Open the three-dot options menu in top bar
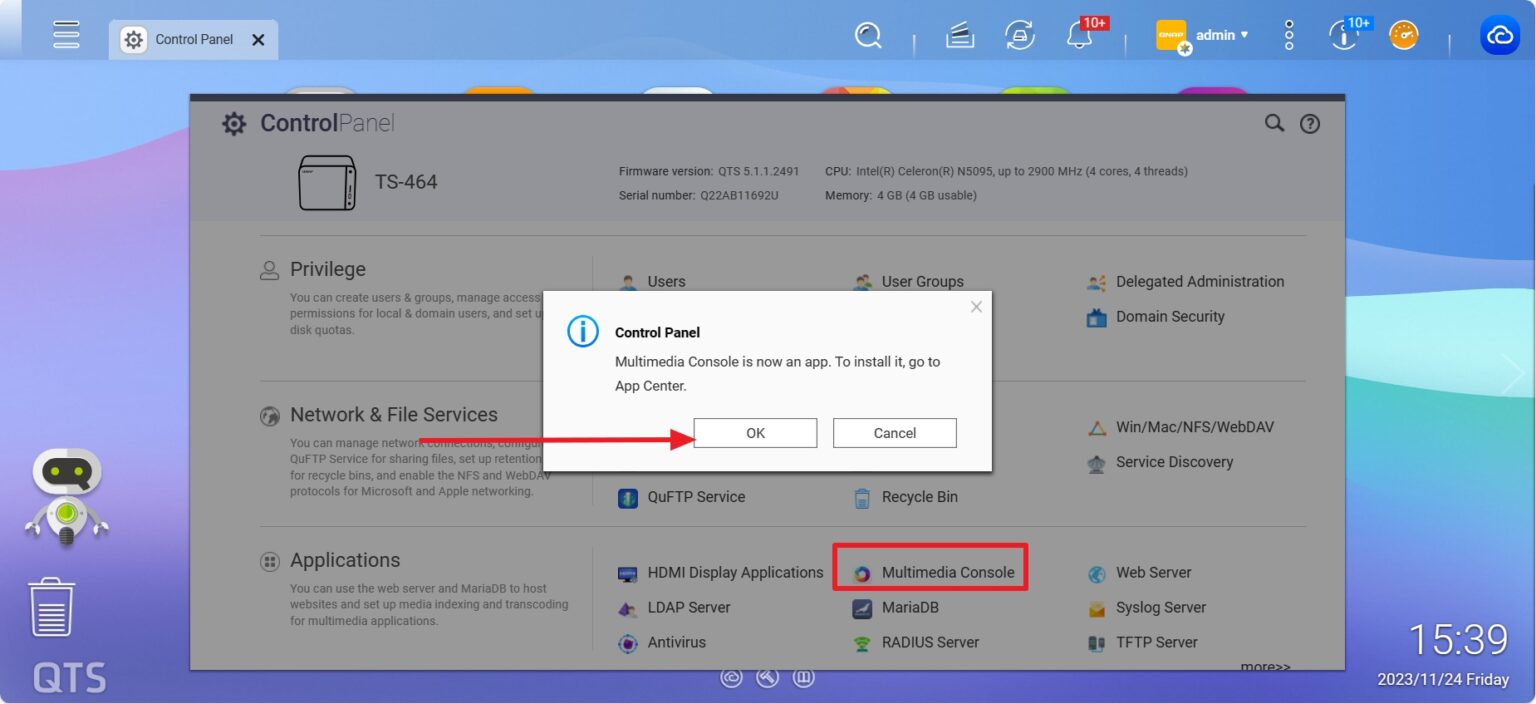Image resolution: width=1536 pixels, height=704 pixels. click(x=1288, y=35)
